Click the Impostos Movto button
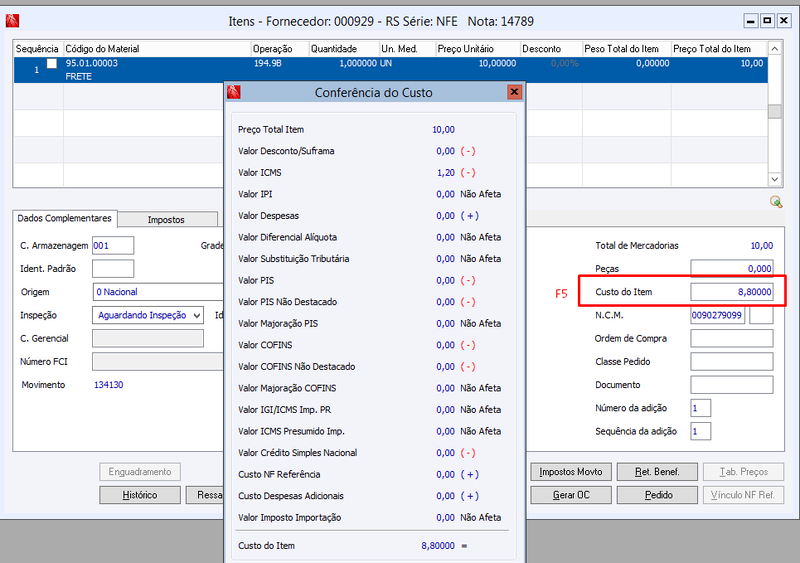The width and height of the screenshot is (800, 563). point(571,472)
